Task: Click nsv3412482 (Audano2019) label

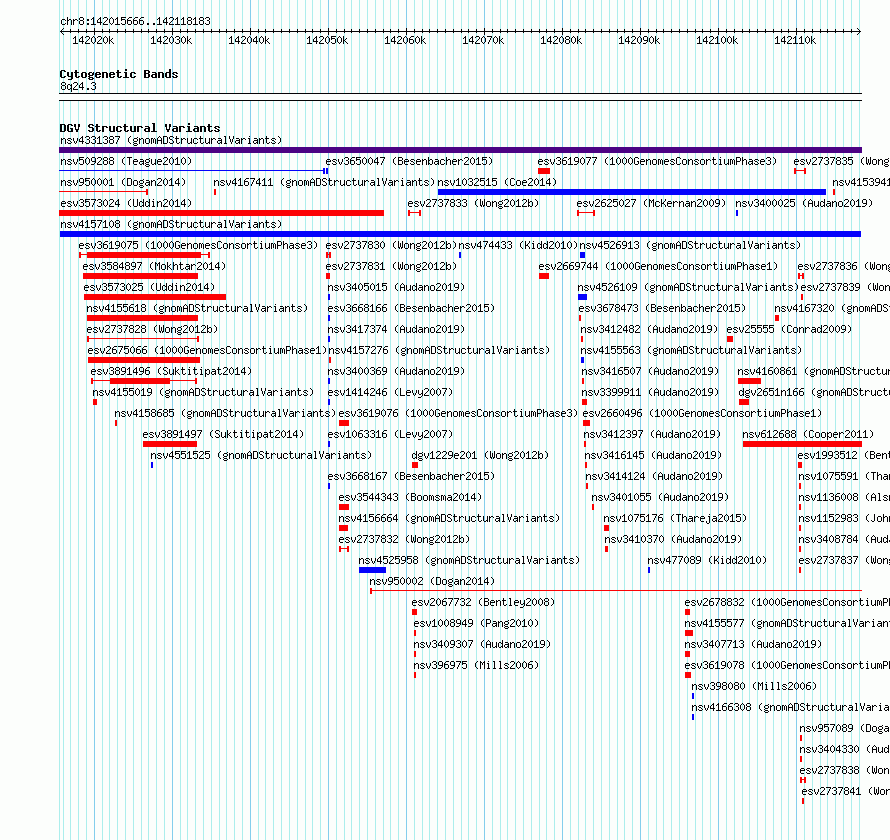Action: point(649,329)
